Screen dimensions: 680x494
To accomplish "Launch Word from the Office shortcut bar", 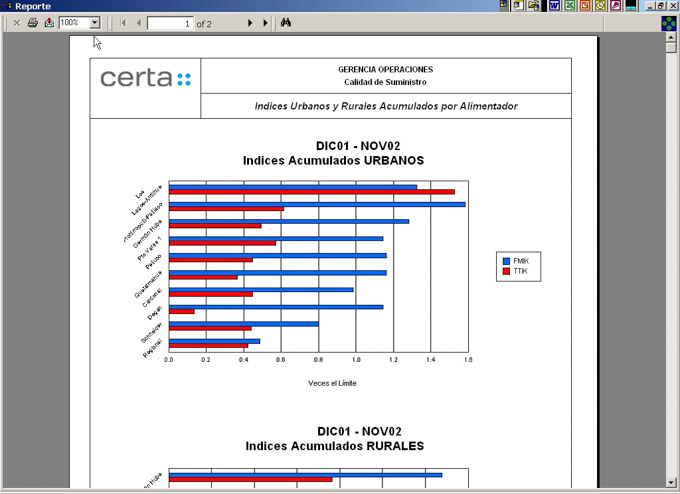I will tap(553, 6).
